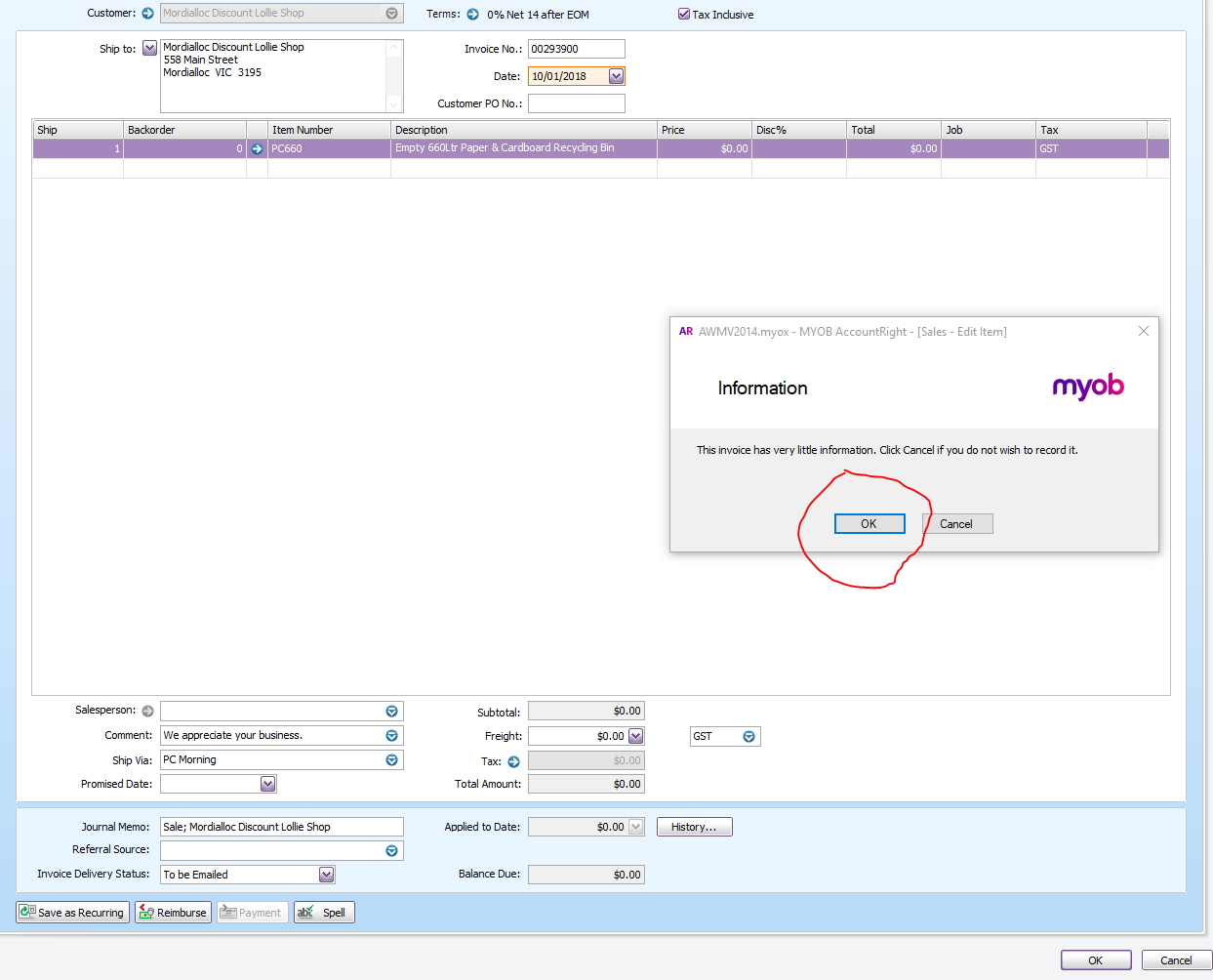Screen dimensions: 1213x980
Task: Open the Date calendar dropdown
Action: 616,76
